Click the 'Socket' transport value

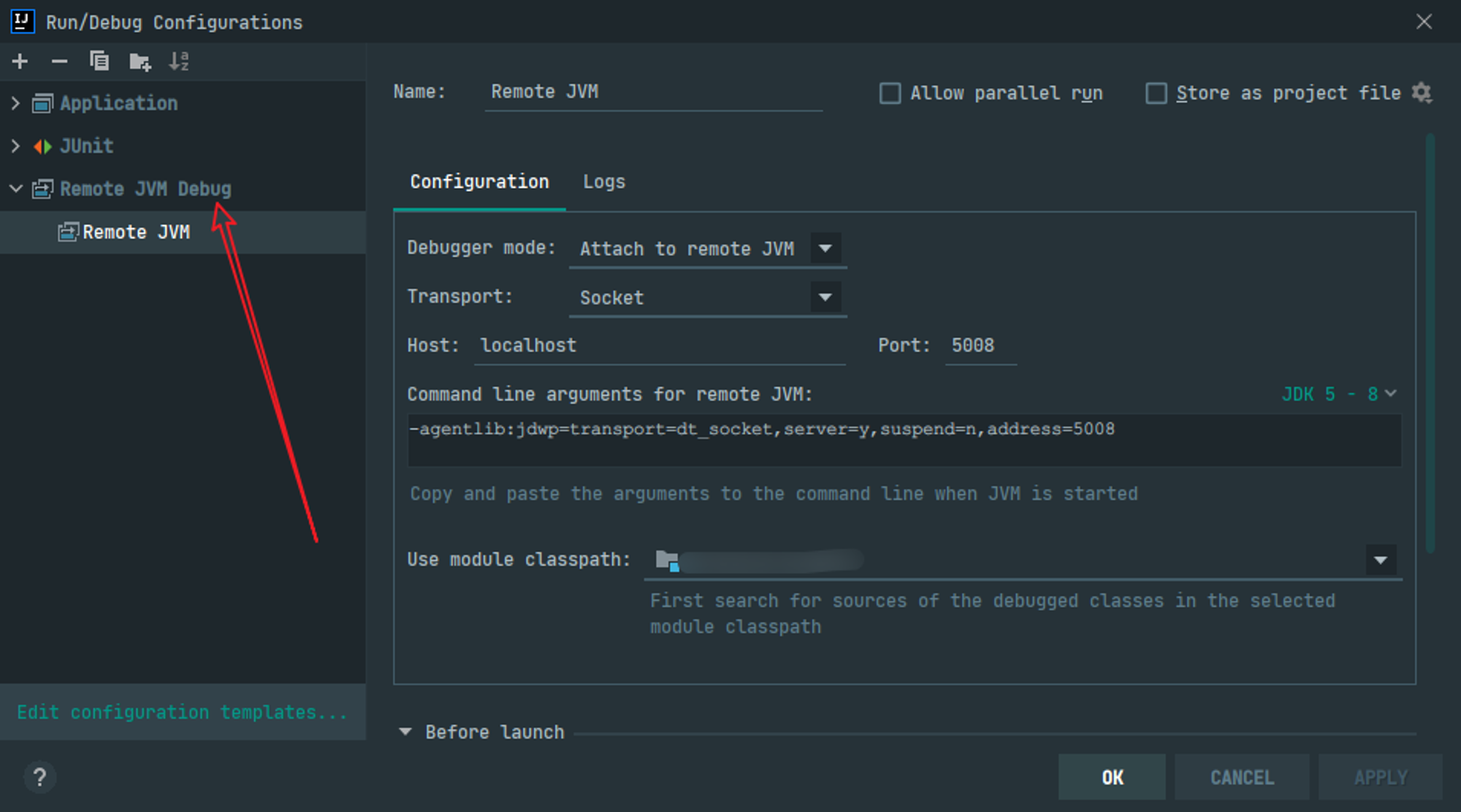(612, 298)
